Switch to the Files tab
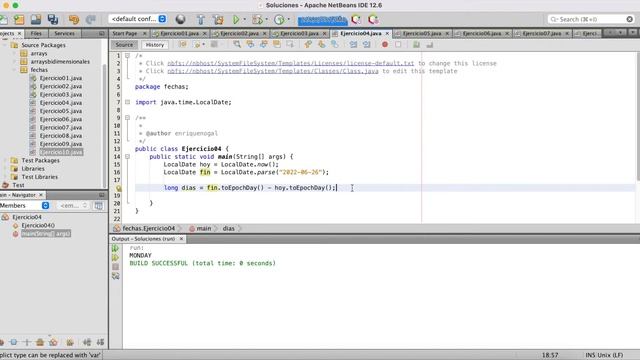The image size is (640, 360). coord(36,33)
